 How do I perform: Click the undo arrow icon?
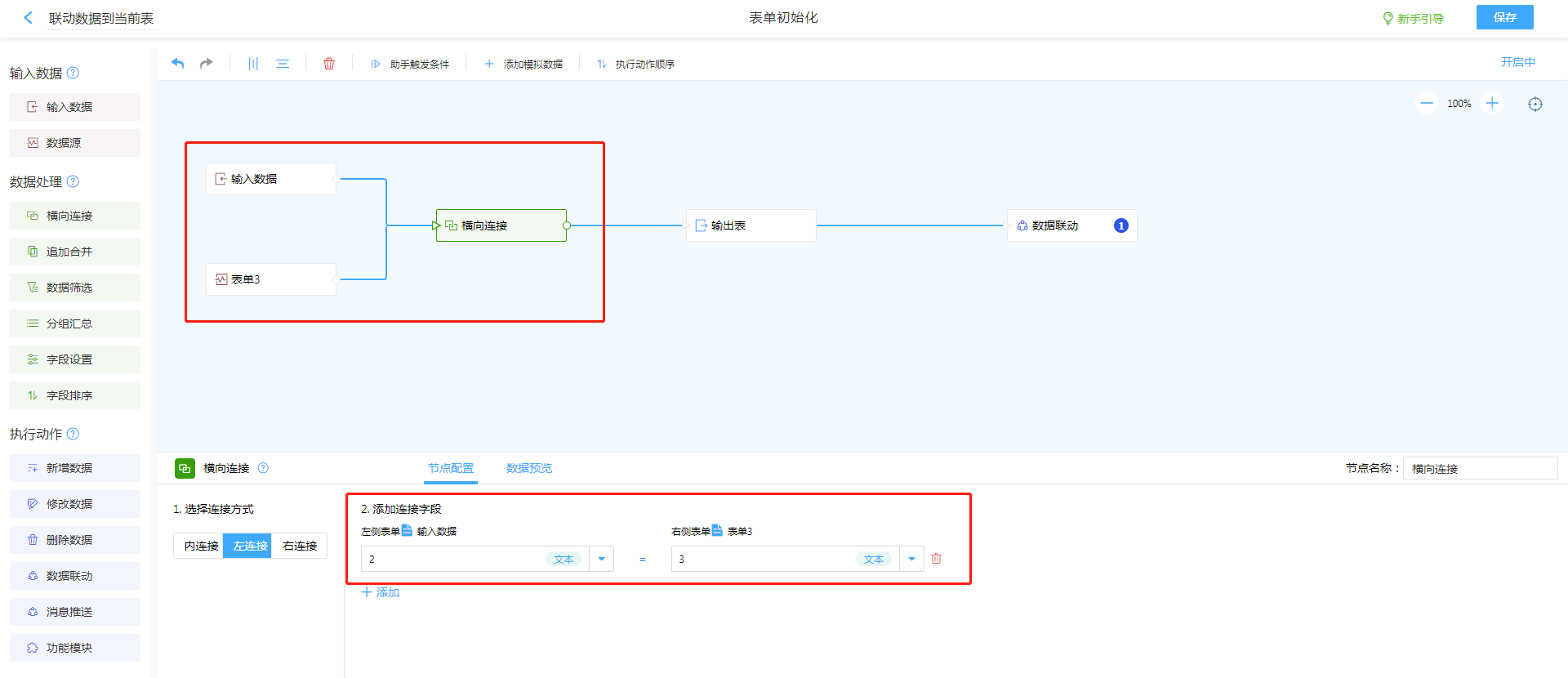pyautogui.click(x=178, y=64)
